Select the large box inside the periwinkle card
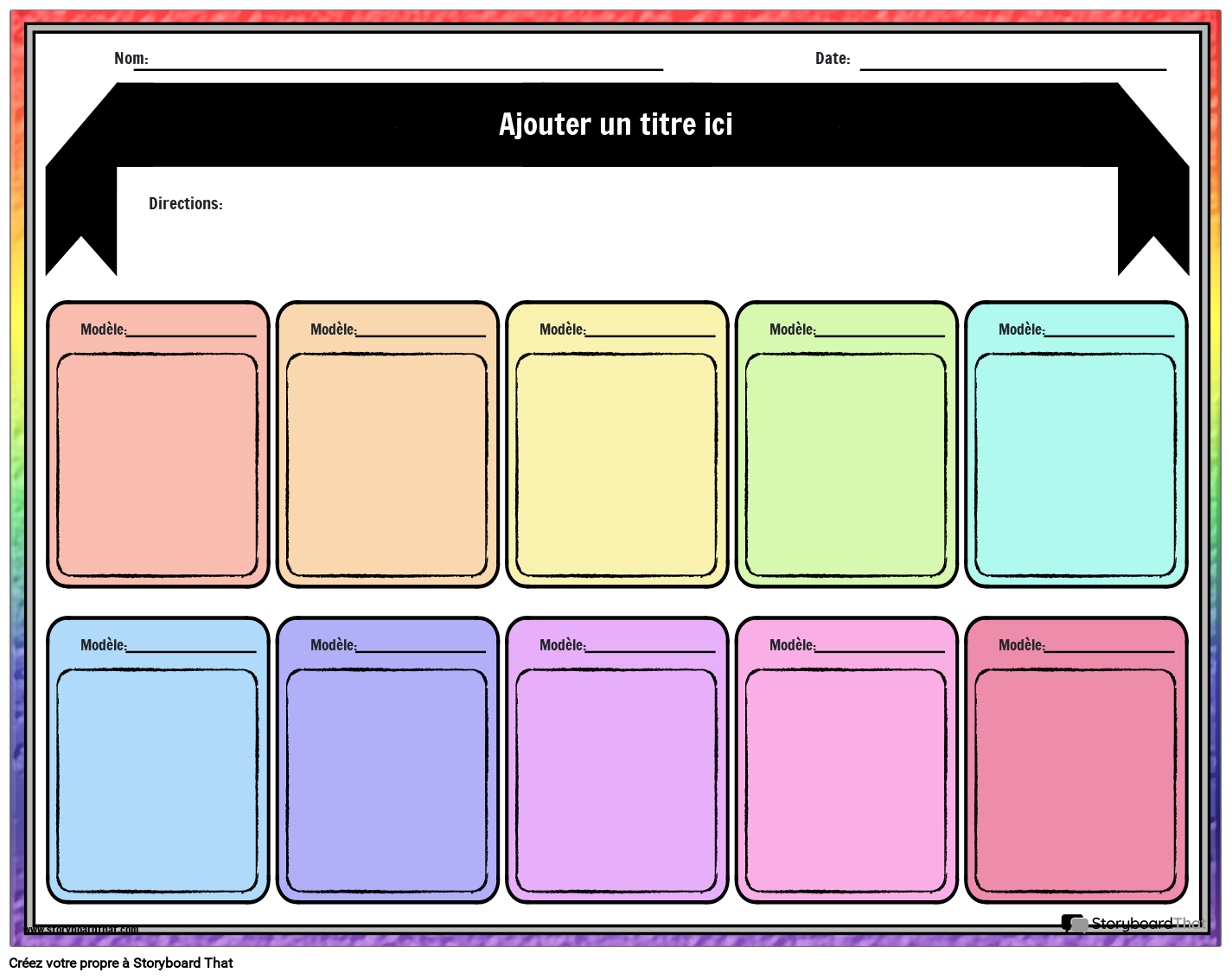 pyautogui.click(x=386, y=781)
